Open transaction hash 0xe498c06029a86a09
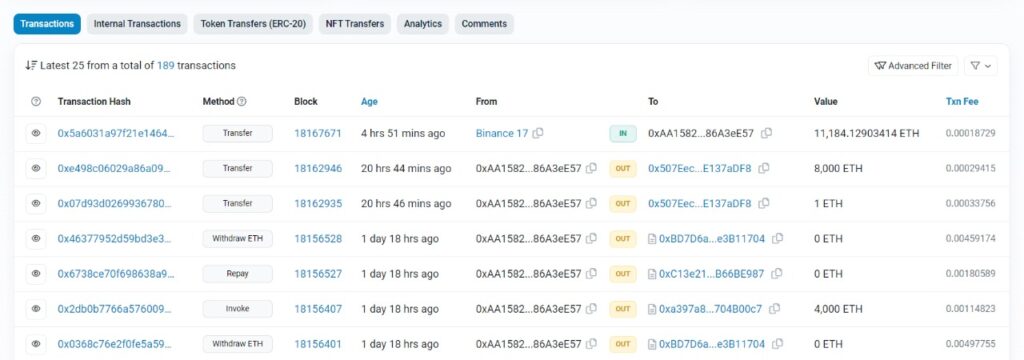This screenshot has height=360, width=1024. pyautogui.click(x=114, y=169)
